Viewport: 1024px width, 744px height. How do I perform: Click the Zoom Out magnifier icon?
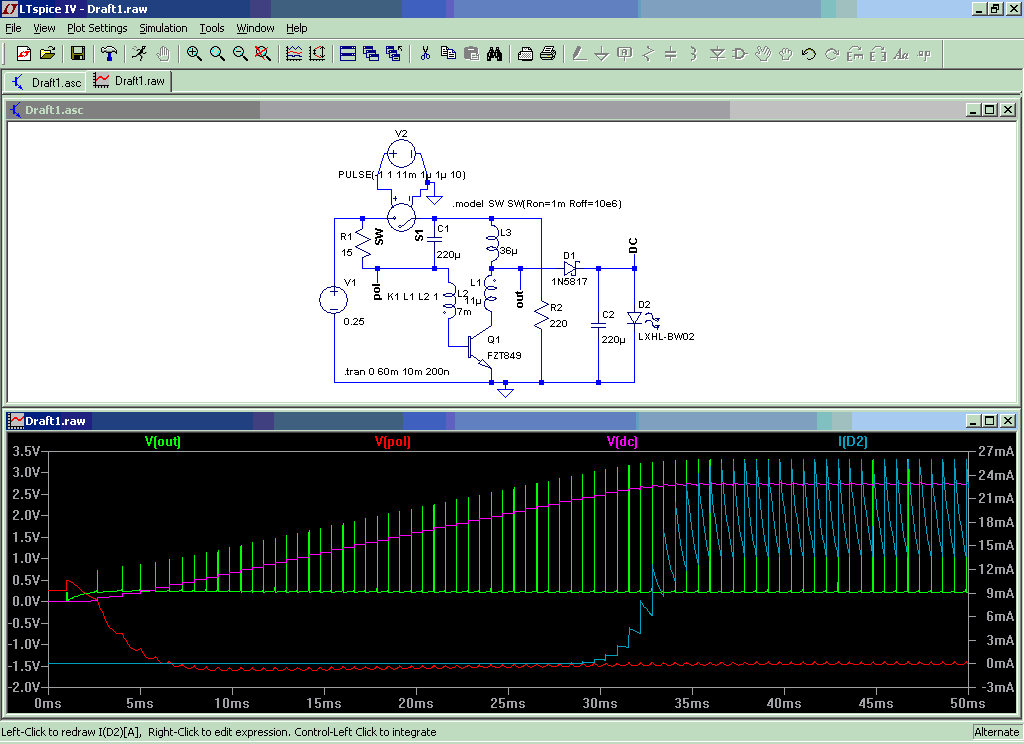pos(240,53)
